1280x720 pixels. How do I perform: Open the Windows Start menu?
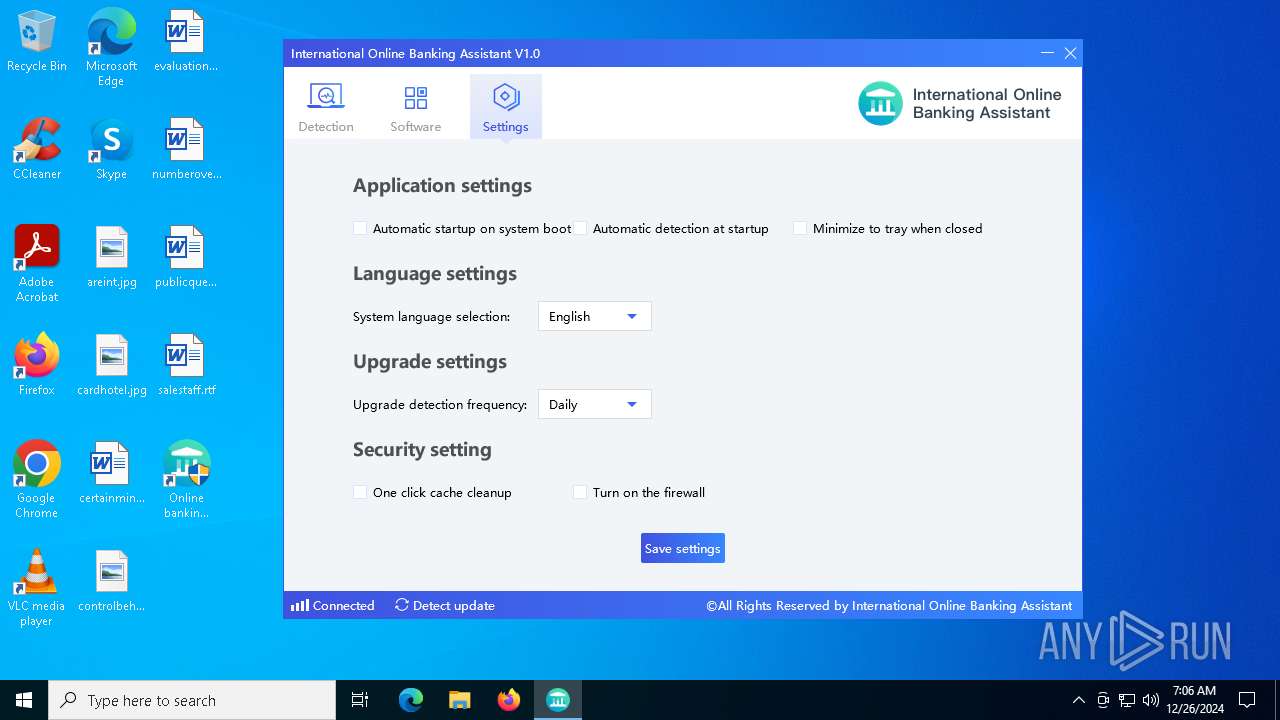(x=24, y=700)
